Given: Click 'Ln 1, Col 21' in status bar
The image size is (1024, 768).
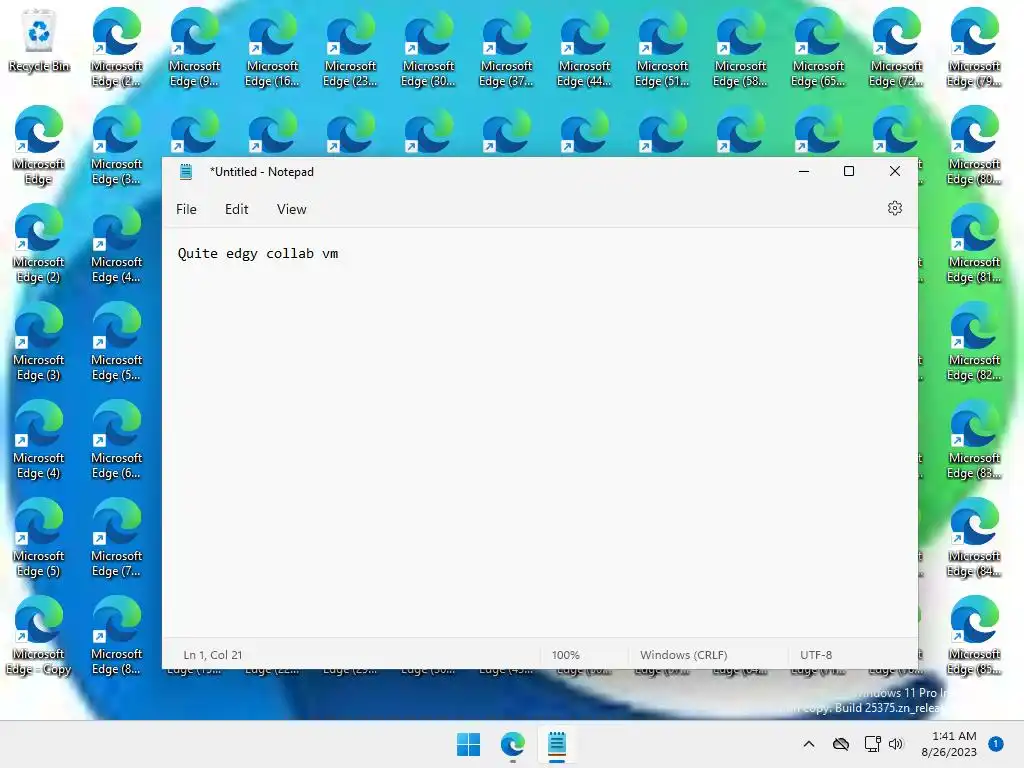Looking at the screenshot, I should coord(213,655).
